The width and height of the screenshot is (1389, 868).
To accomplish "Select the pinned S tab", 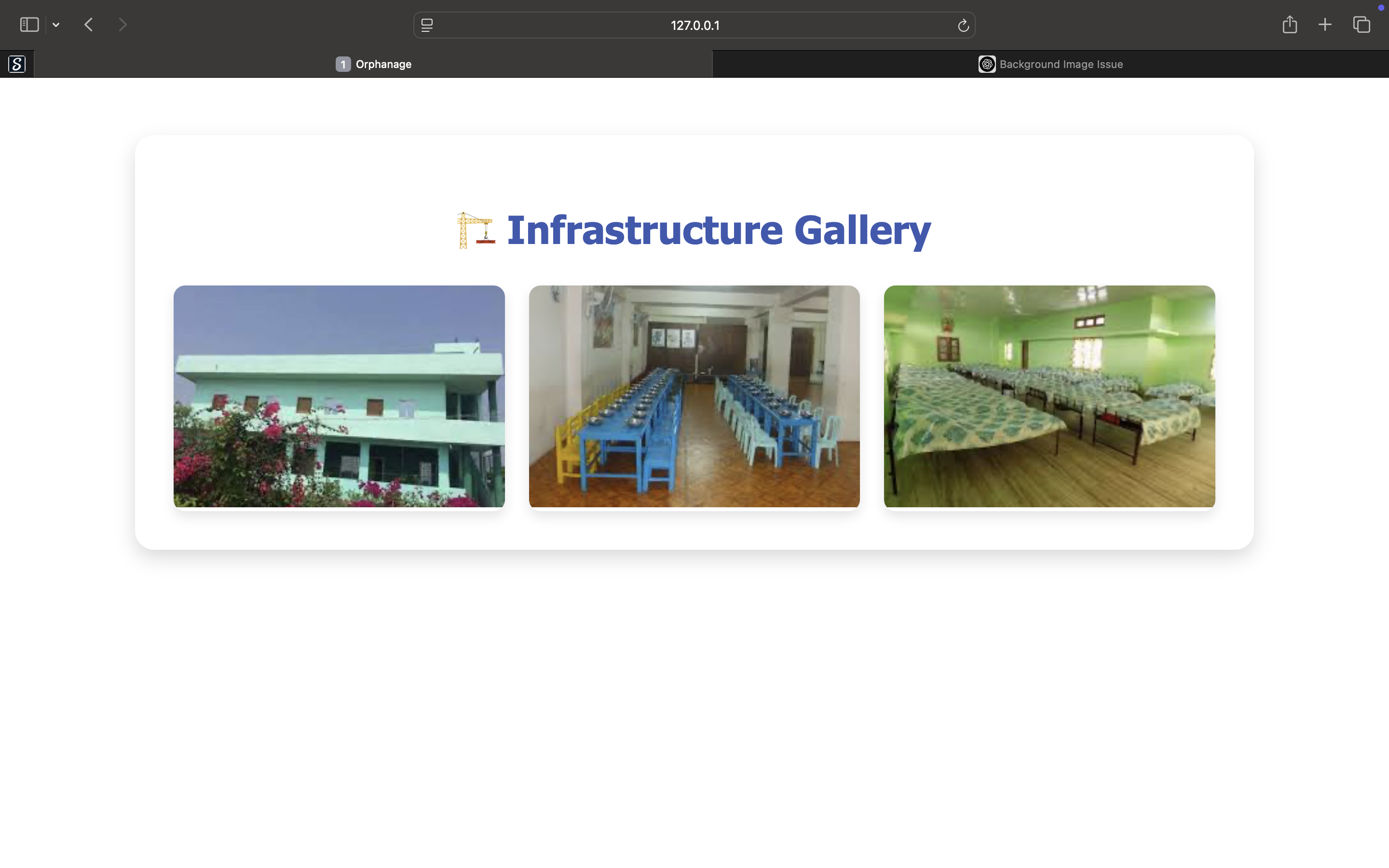I will tap(17, 64).
